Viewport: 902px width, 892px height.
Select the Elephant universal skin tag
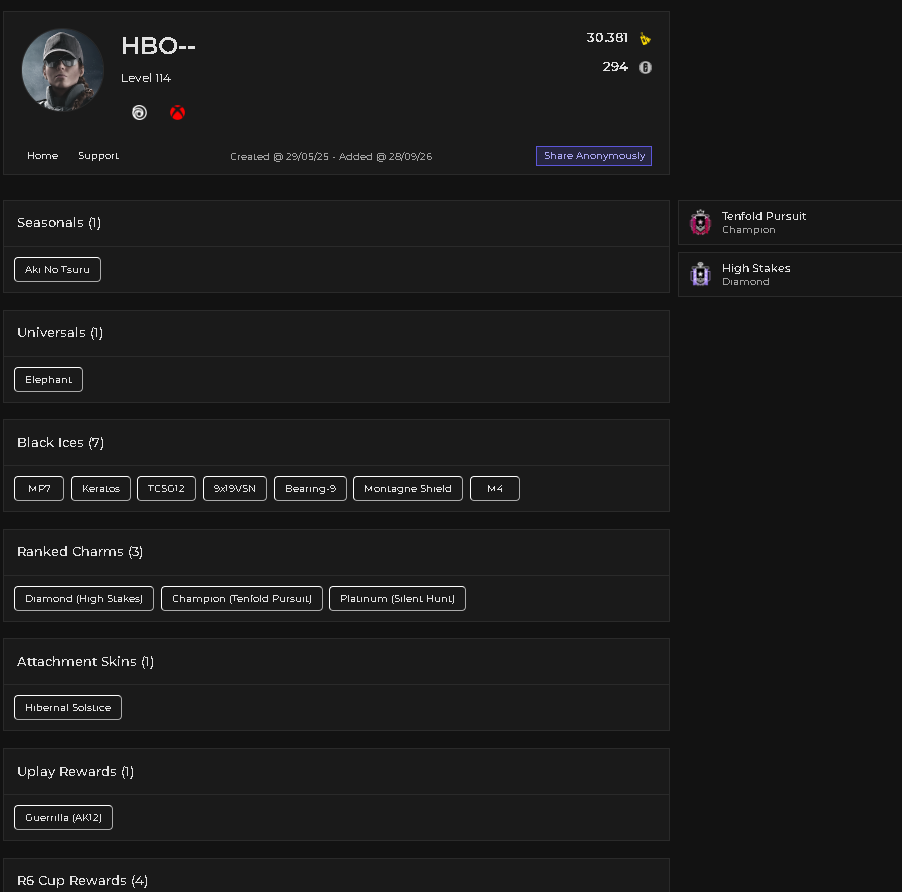(x=48, y=380)
